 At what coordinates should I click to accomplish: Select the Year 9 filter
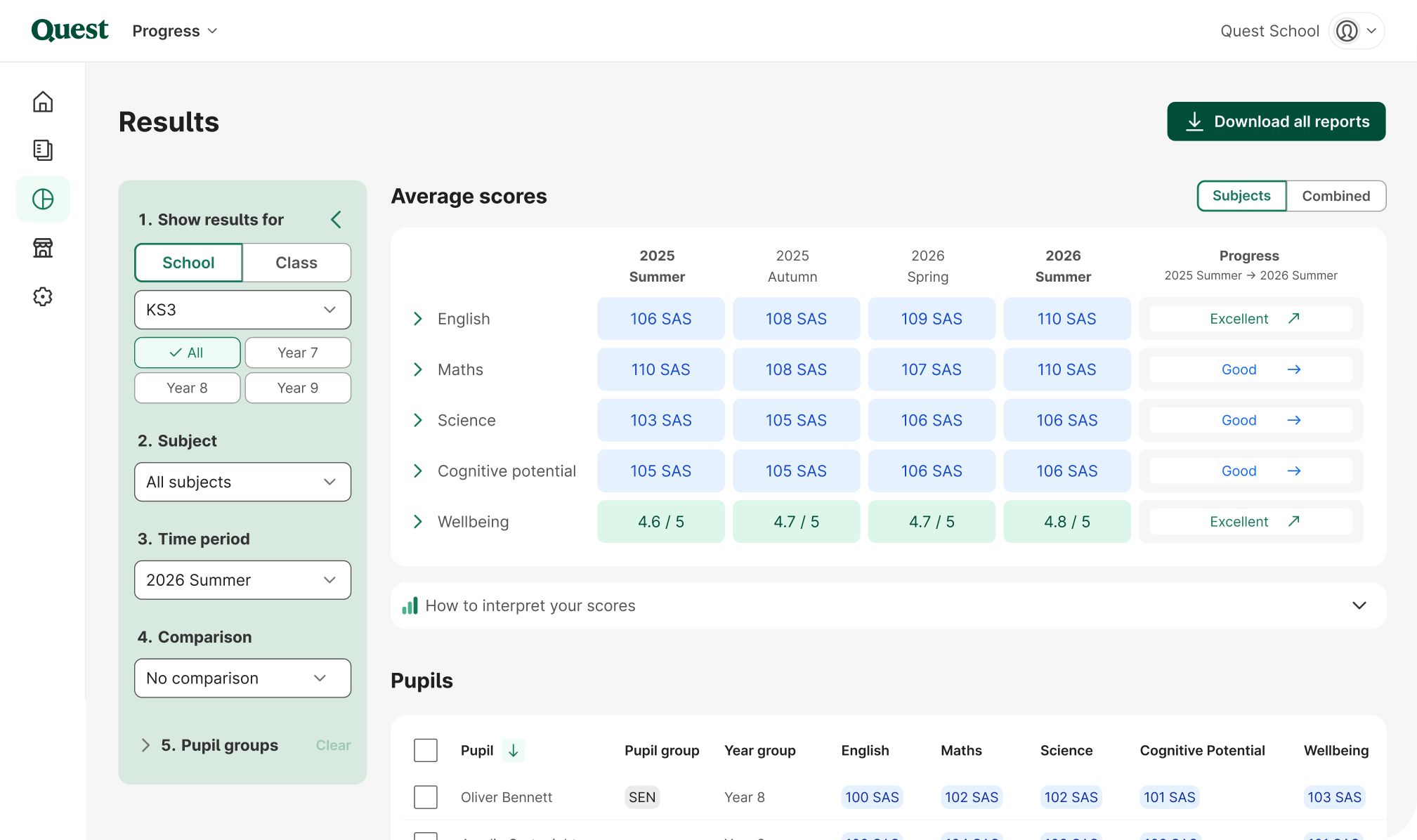(x=298, y=388)
